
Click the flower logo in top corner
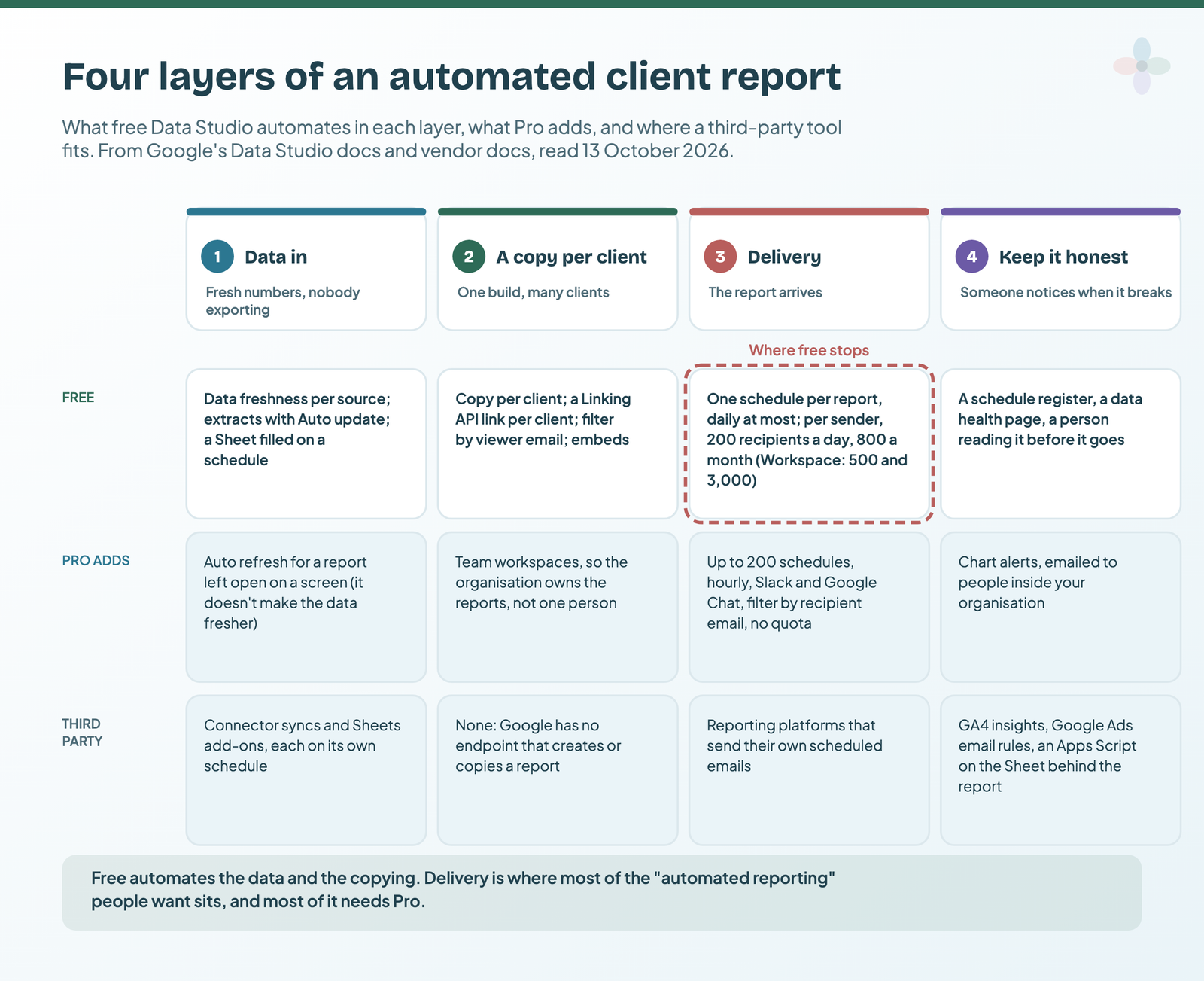pyautogui.click(x=1142, y=66)
